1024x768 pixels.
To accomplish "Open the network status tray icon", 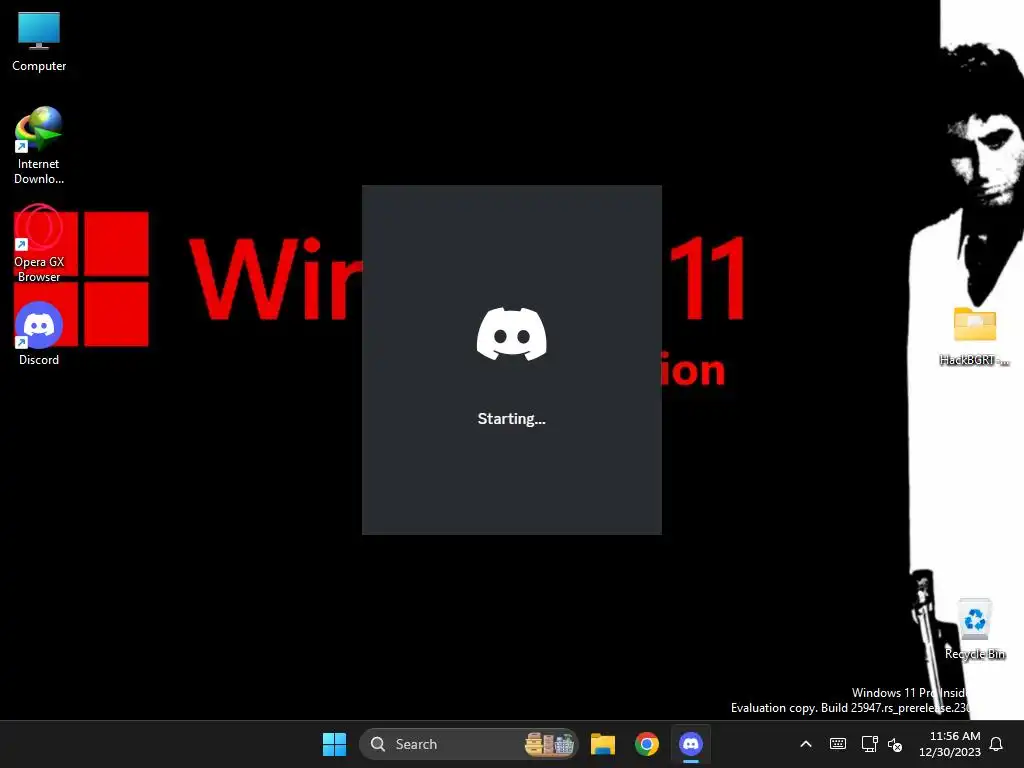I will pyautogui.click(x=869, y=744).
